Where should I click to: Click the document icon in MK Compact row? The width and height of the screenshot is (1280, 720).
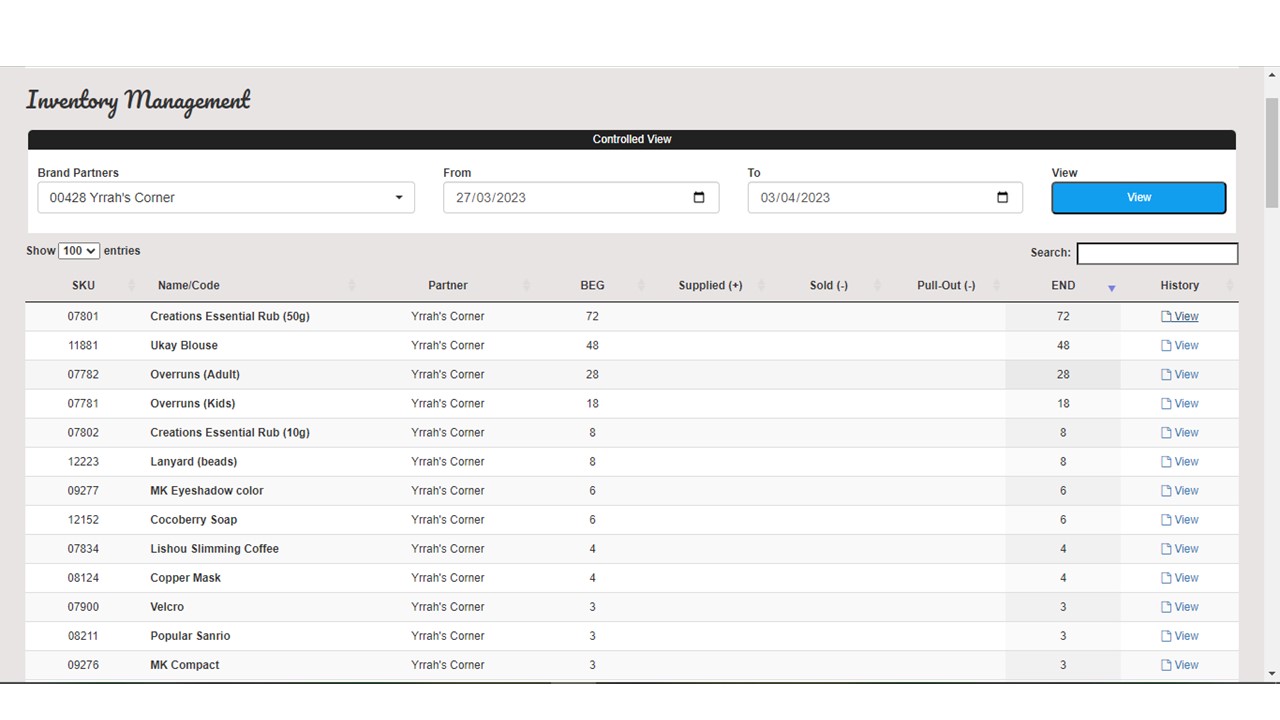coord(1166,665)
